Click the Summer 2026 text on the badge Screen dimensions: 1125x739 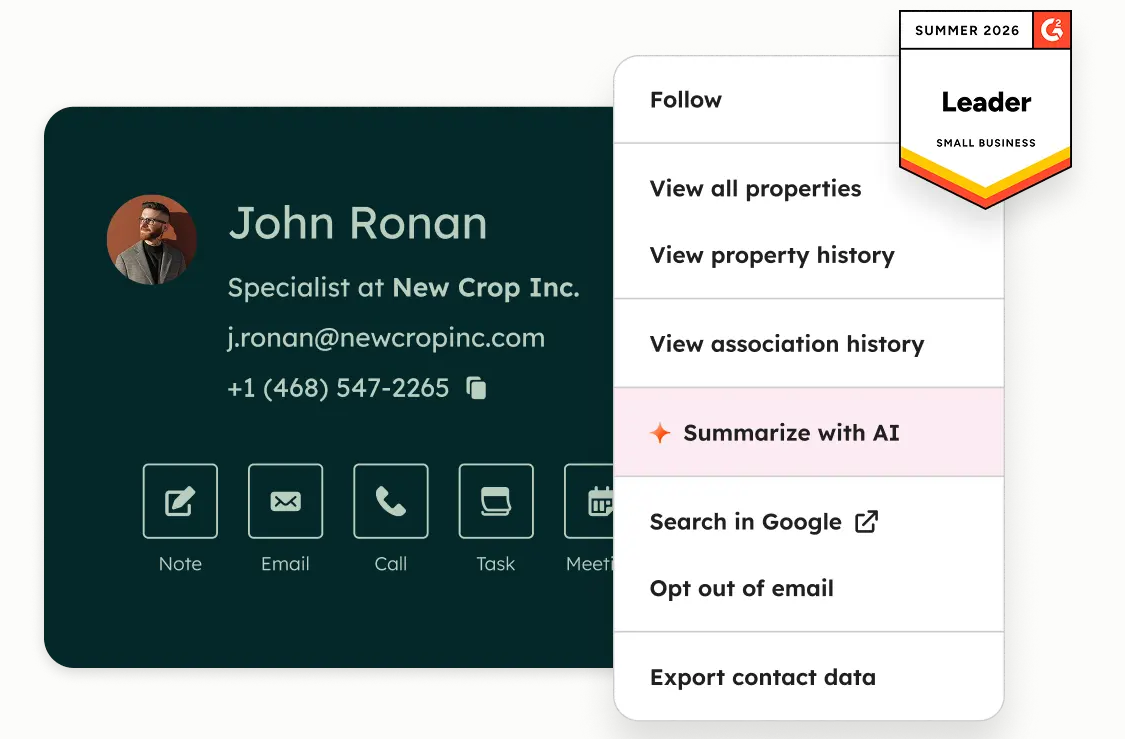coord(967,31)
